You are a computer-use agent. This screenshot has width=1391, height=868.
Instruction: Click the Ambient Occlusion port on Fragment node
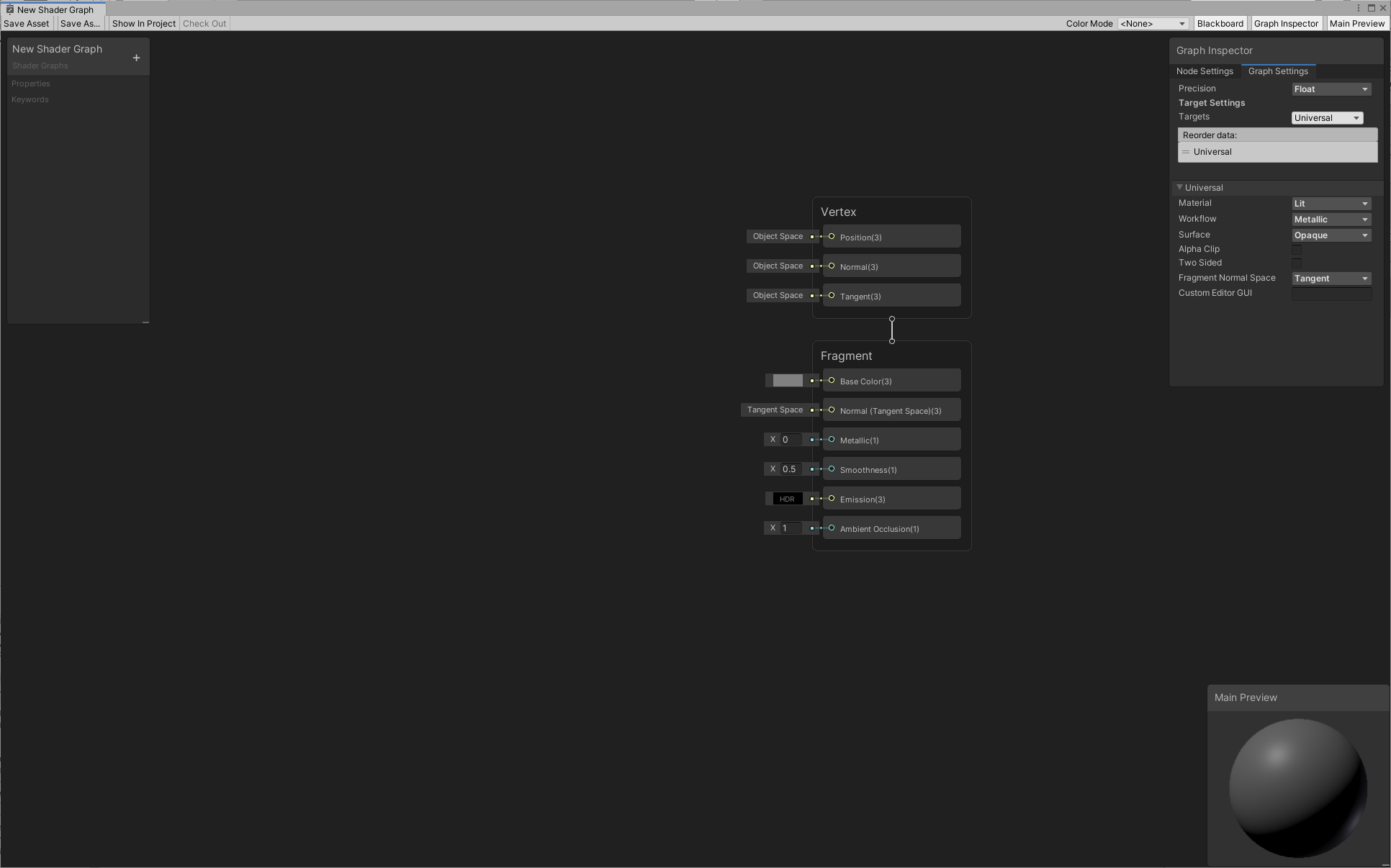(832, 528)
